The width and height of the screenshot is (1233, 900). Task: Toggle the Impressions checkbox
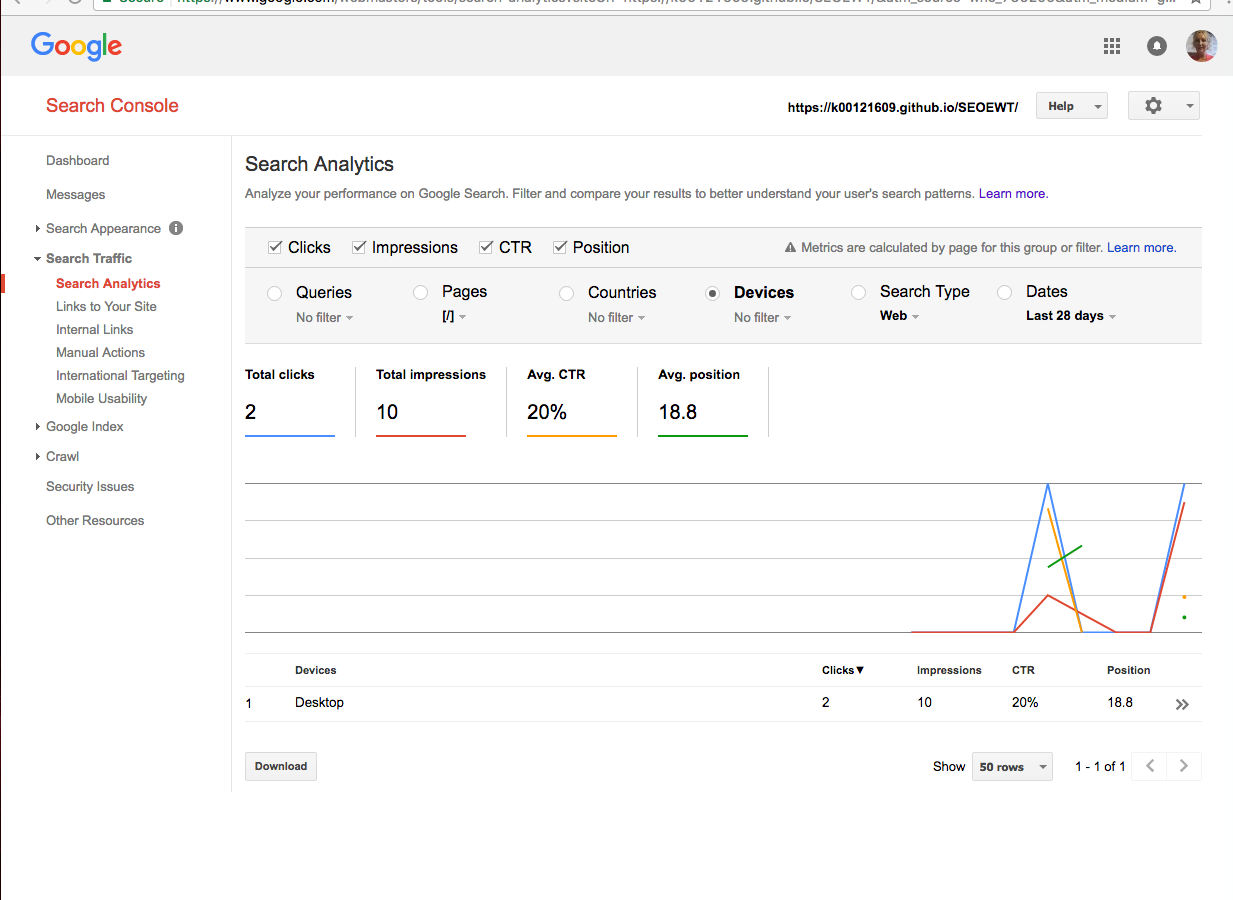tap(358, 247)
